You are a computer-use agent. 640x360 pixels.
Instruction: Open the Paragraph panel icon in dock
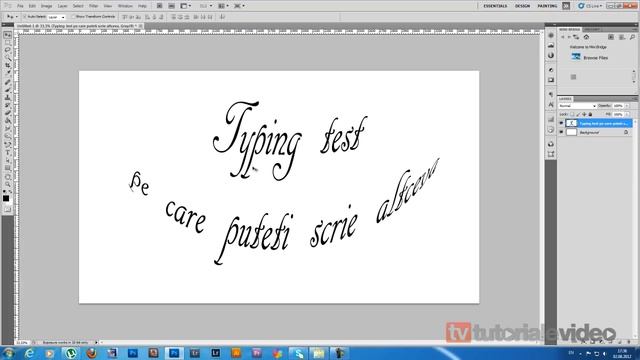click(551, 94)
